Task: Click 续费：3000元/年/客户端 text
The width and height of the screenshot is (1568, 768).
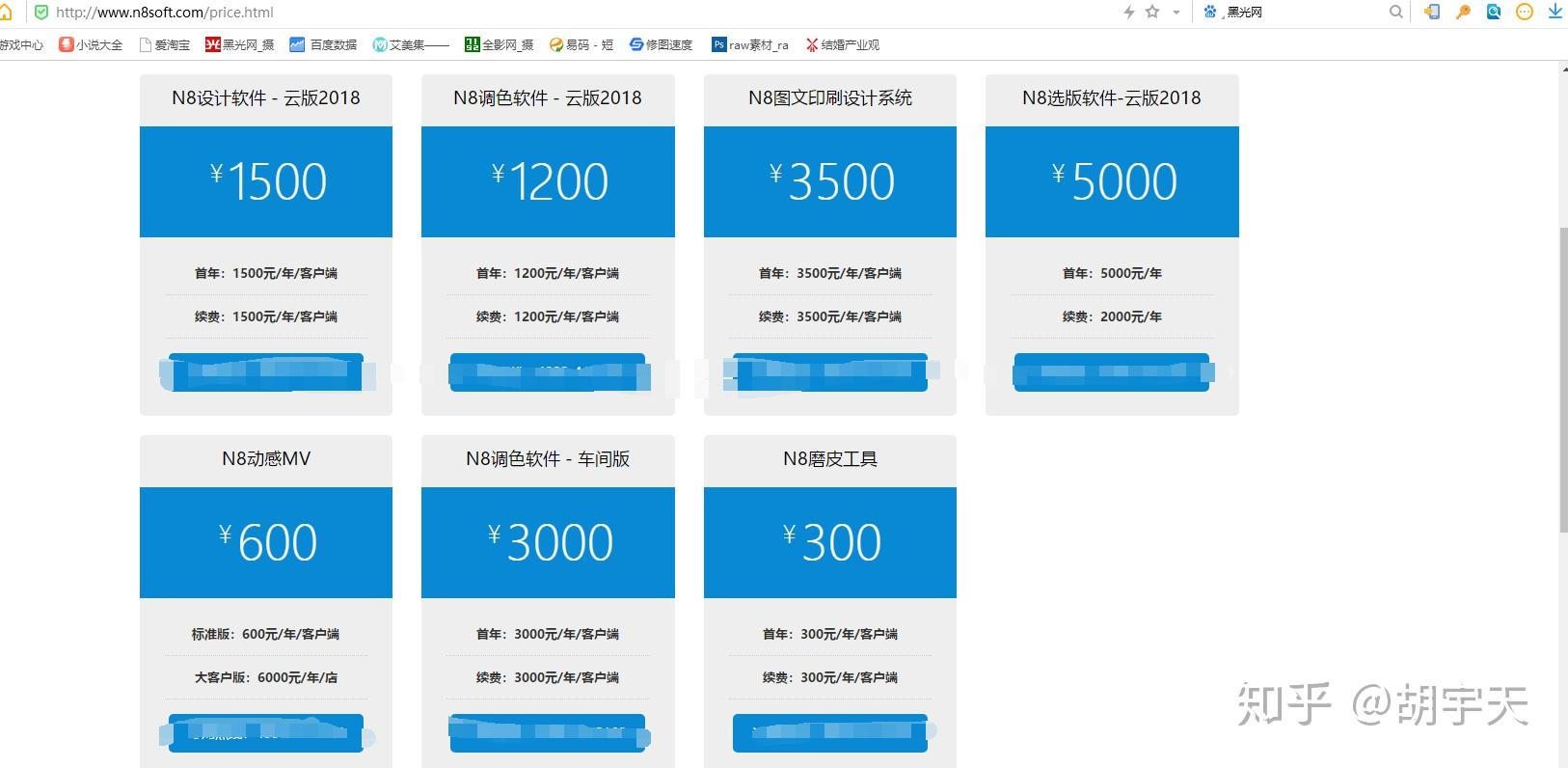Action: click(x=548, y=677)
